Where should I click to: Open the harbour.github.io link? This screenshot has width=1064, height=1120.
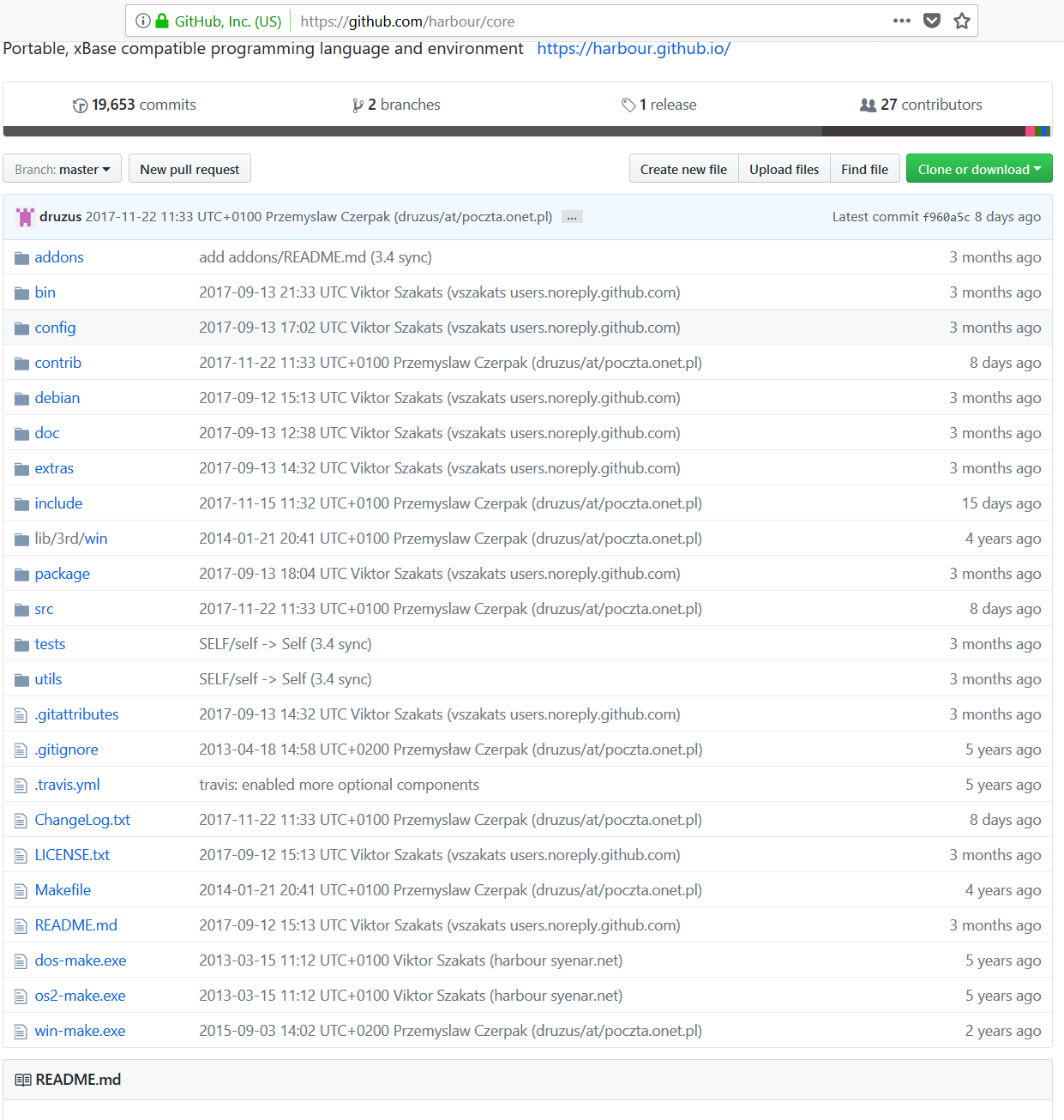pyautogui.click(x=633, y=49)
